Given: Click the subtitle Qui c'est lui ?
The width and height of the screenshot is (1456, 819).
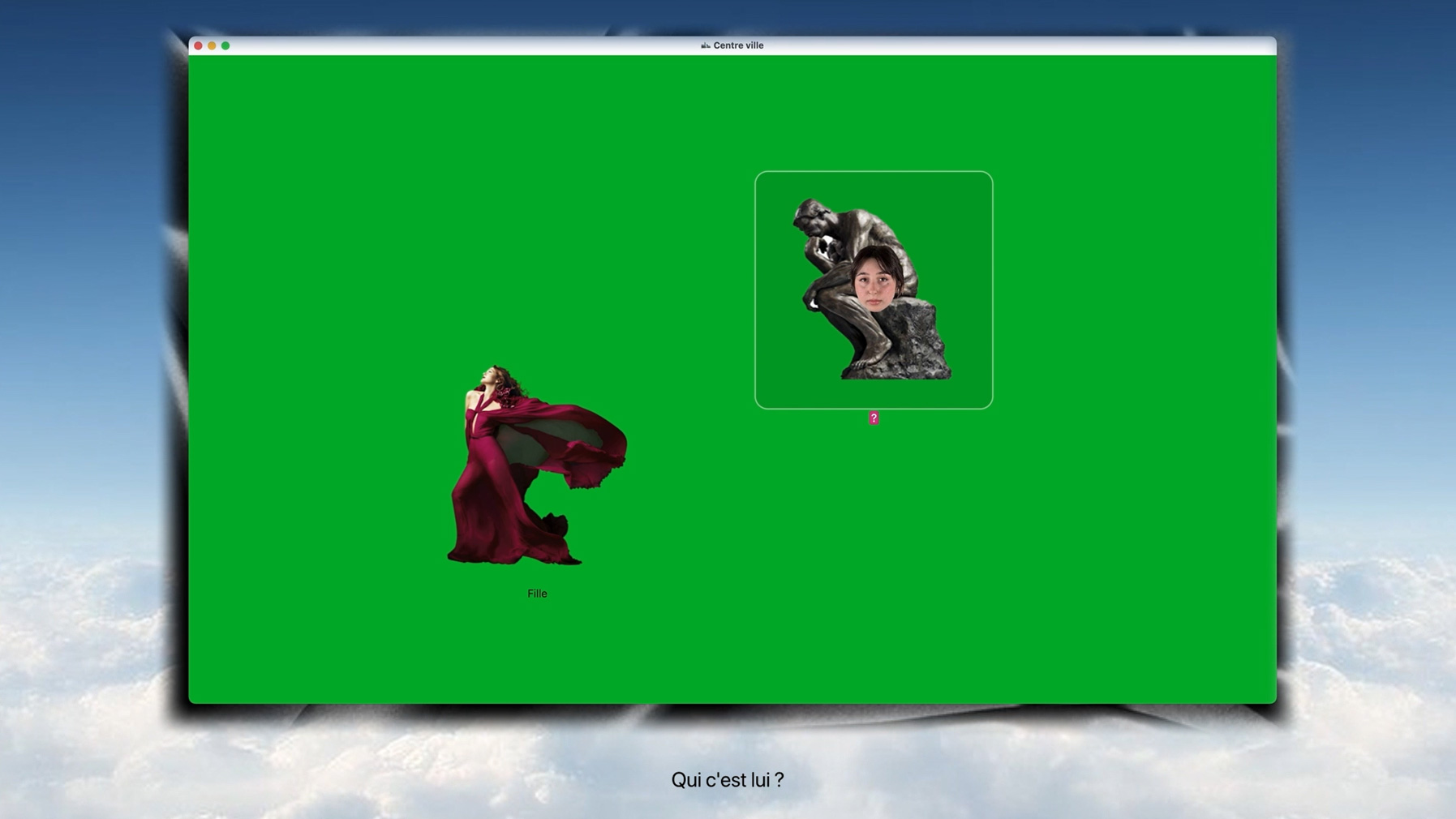Looking at the screenshot, I should tap(728, 780).
